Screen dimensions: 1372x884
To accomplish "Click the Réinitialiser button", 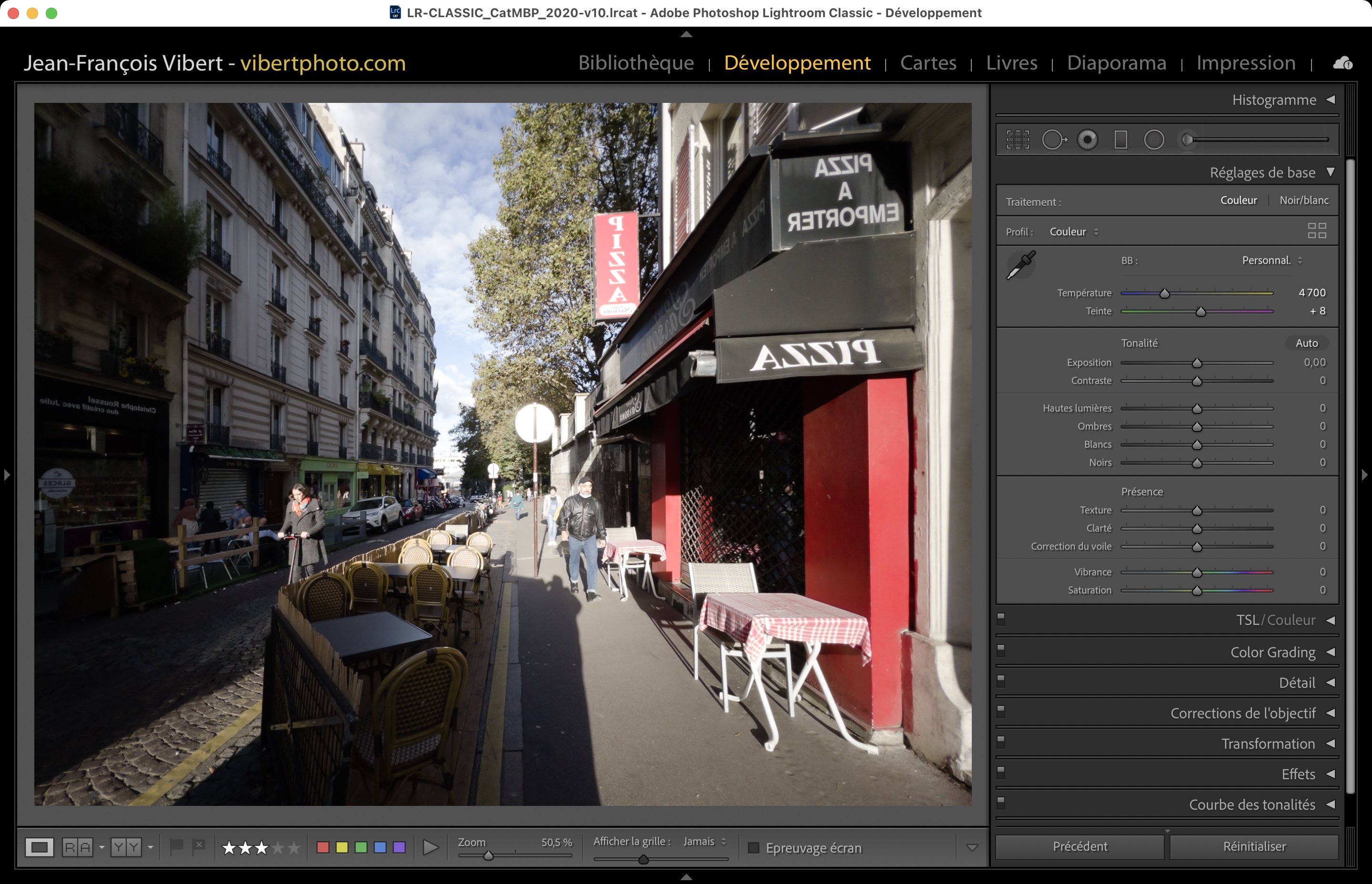I will click(1254, 846).
